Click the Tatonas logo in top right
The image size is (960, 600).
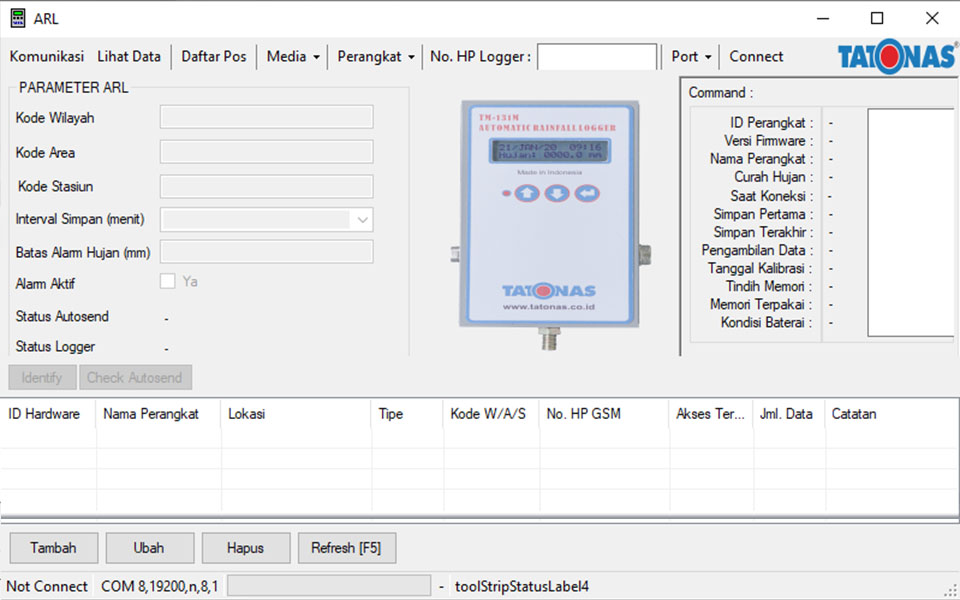click(896, 58)
